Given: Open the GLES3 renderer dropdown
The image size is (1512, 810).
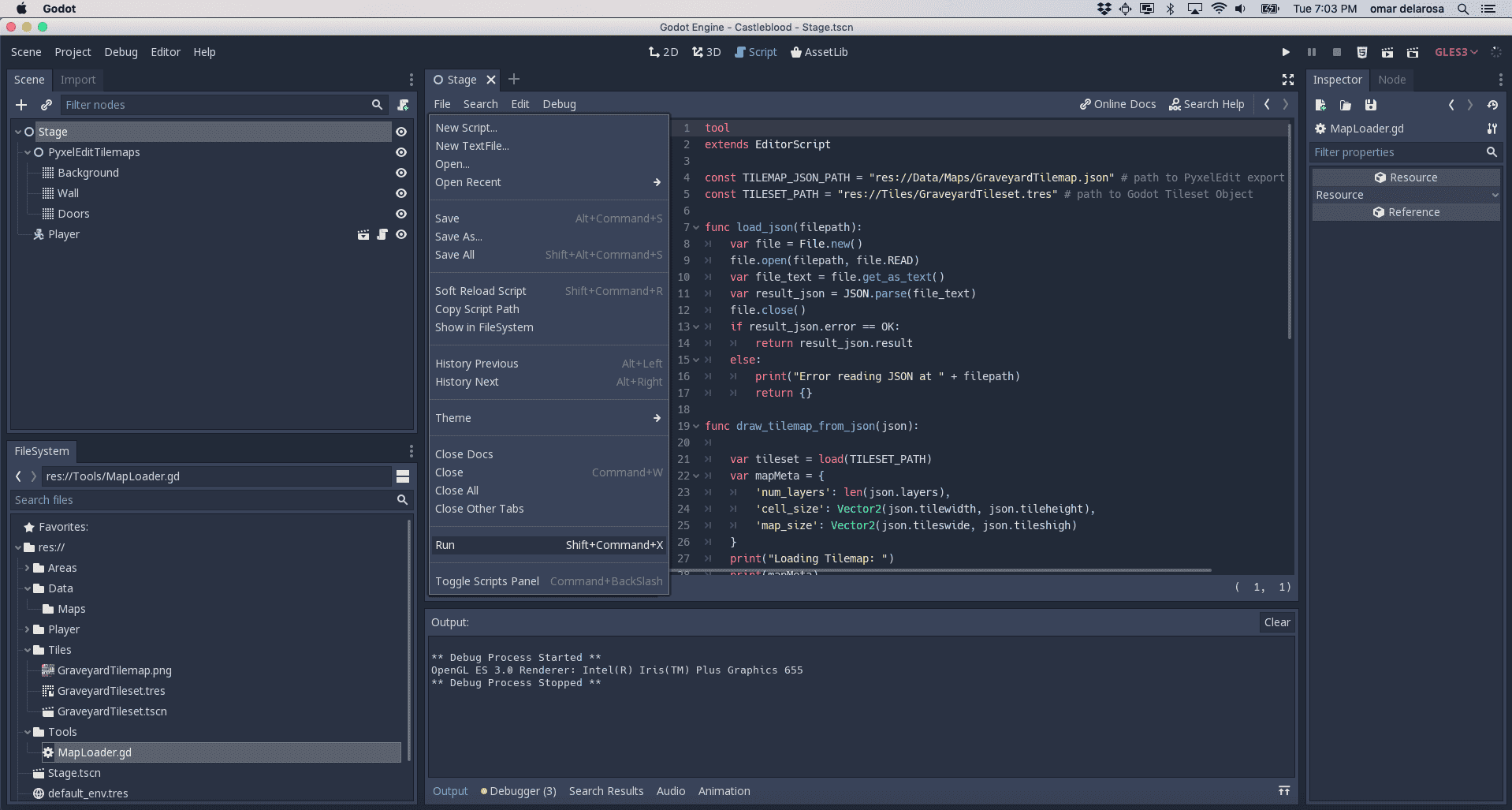Looking at the screenshot, I should (1455, 52).
